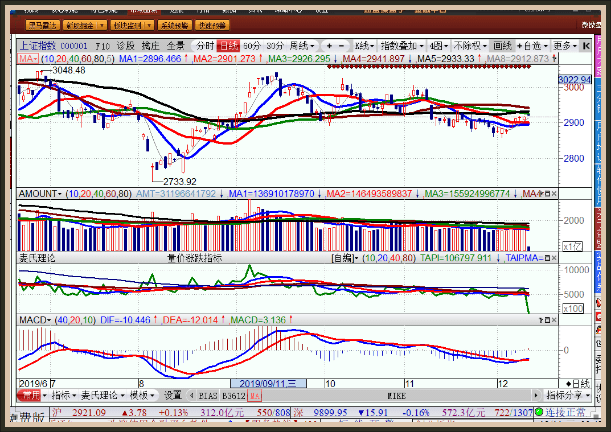Open the 周线 period dropdown

301,46
